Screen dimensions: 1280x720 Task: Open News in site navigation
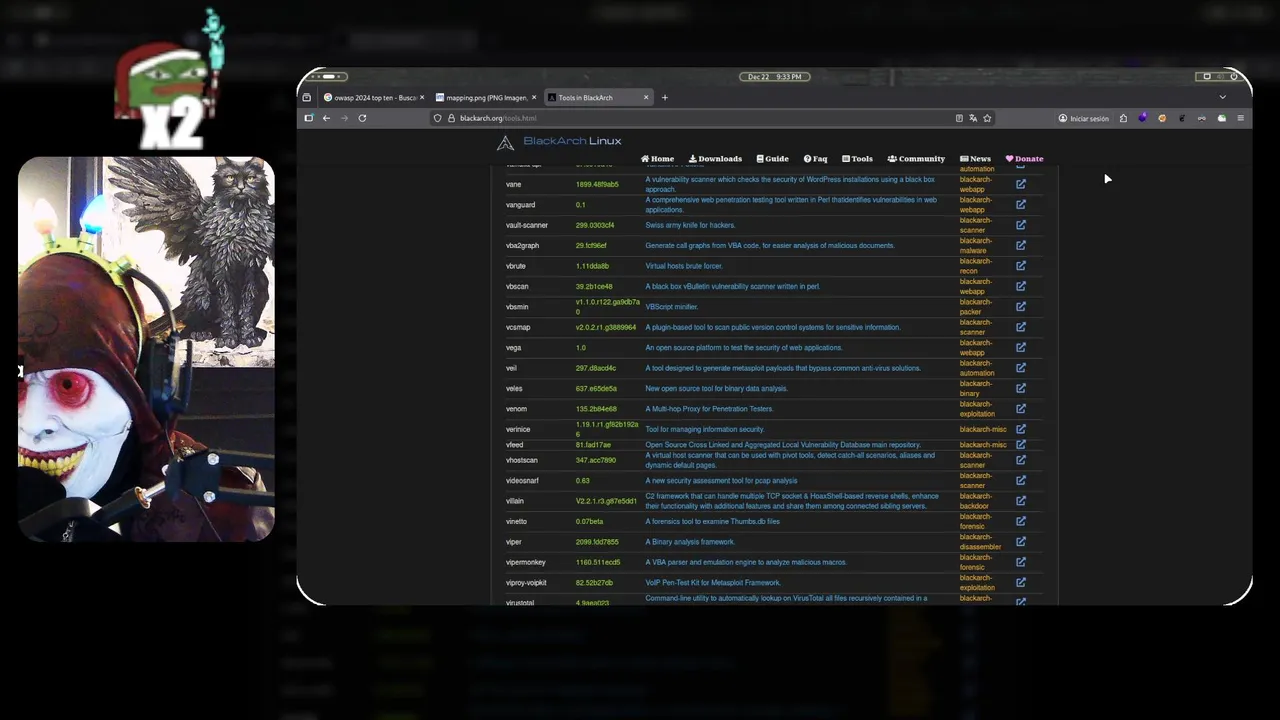coord(975,159)
